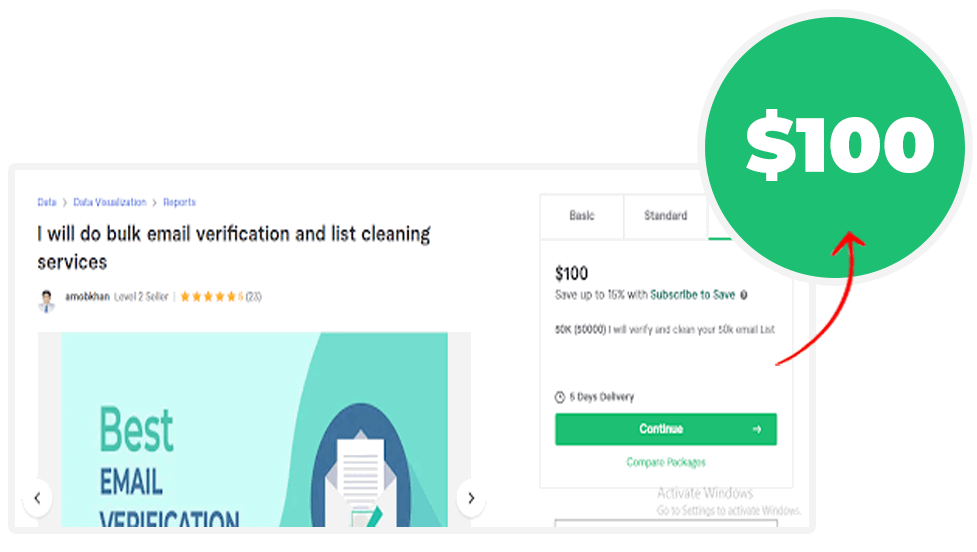Switch to the Standard package tab
Screen dimensions: 977x552
tap(665, 216)
